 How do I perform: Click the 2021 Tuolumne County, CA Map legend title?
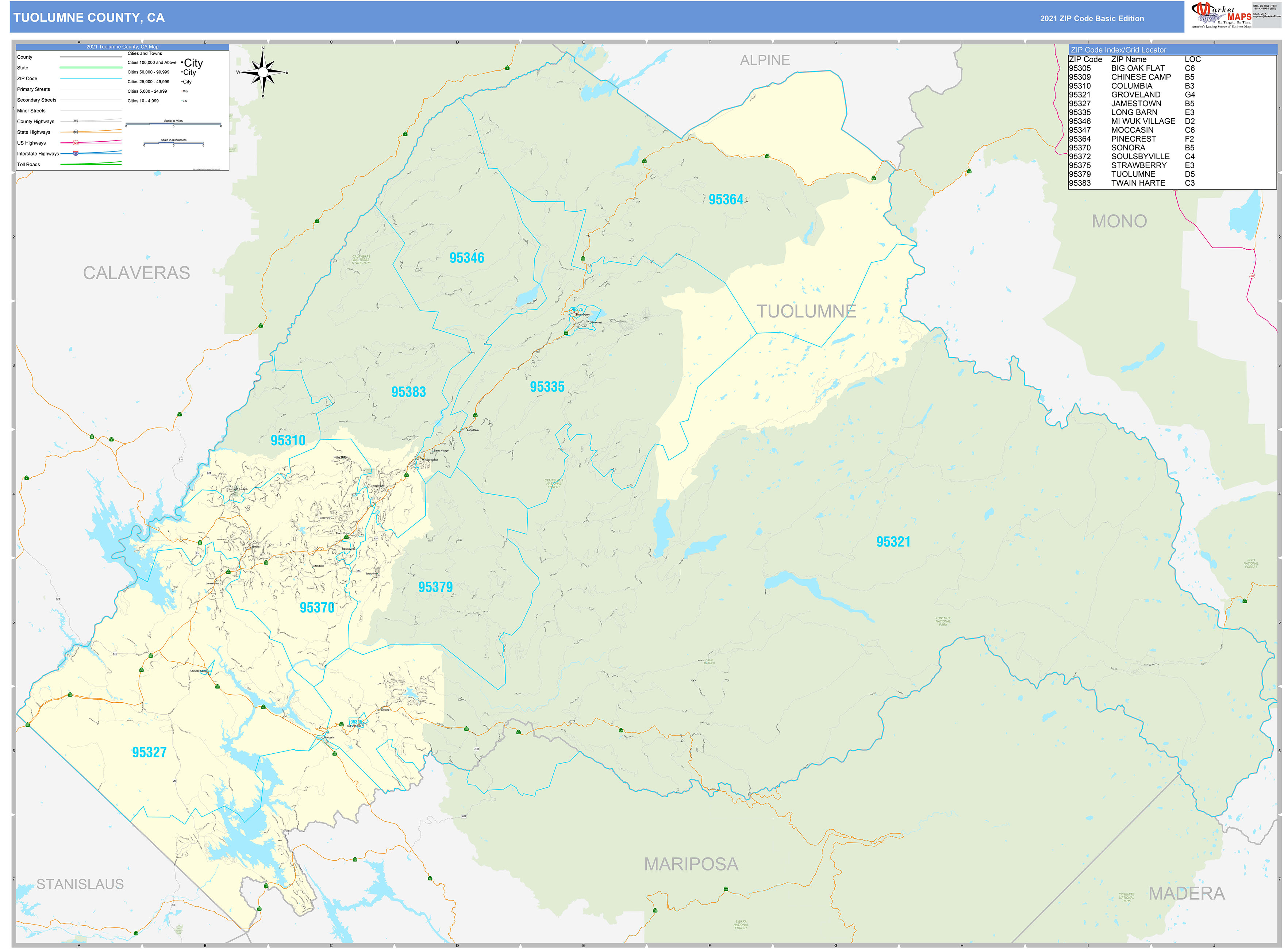(x=122, y=47)
